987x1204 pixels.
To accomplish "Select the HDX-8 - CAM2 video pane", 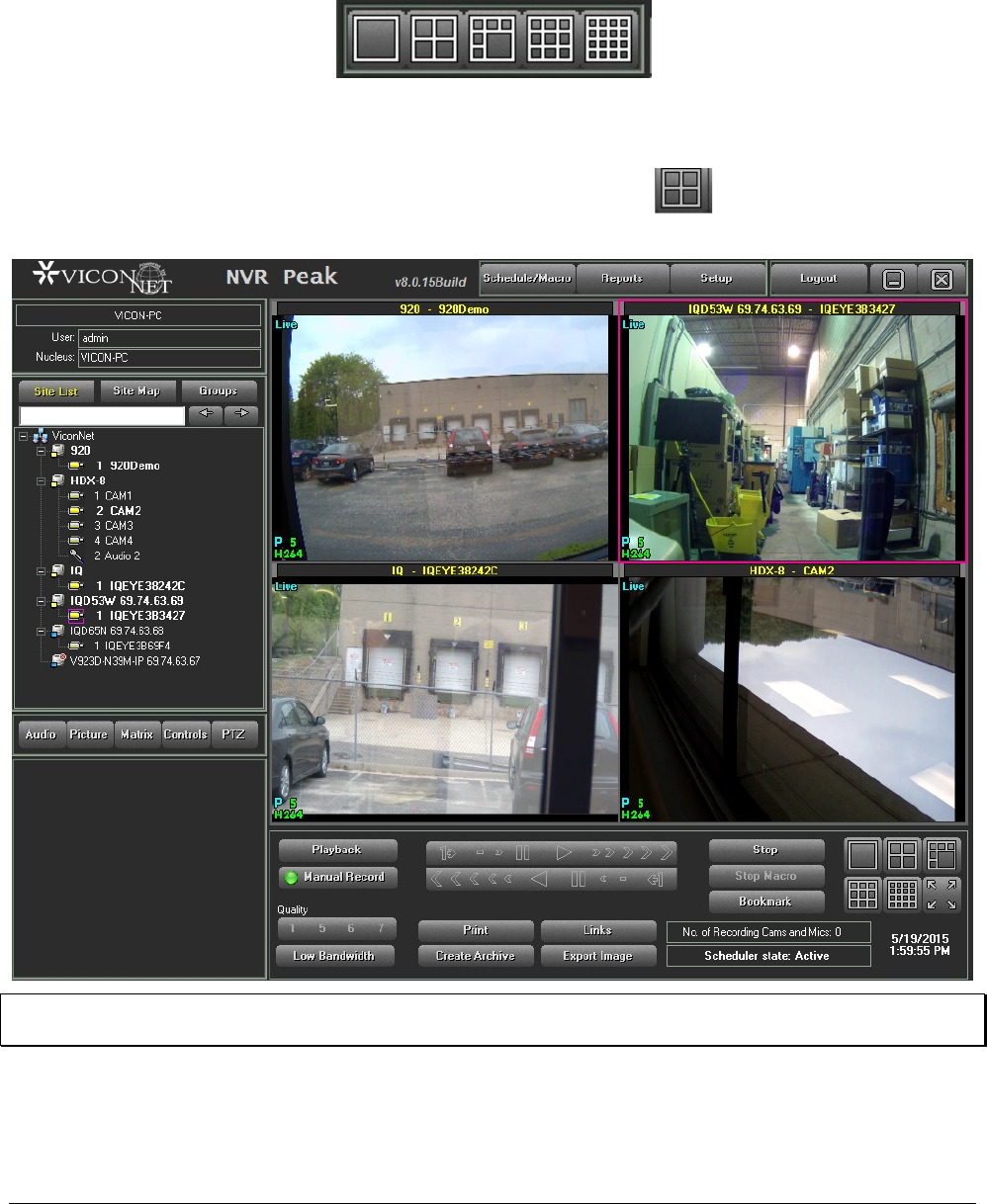I will 791,692.
